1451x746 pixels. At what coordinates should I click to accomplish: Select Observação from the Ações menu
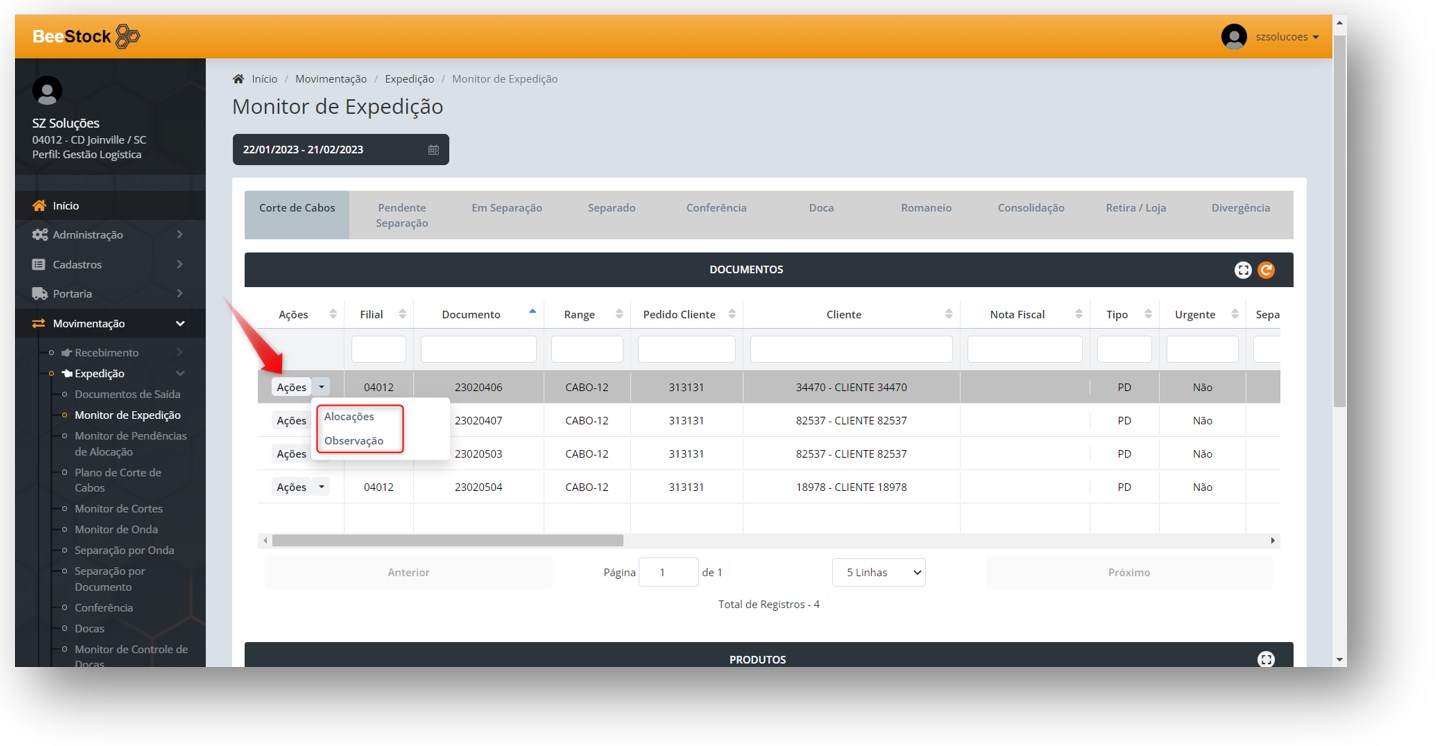[354, 441]
